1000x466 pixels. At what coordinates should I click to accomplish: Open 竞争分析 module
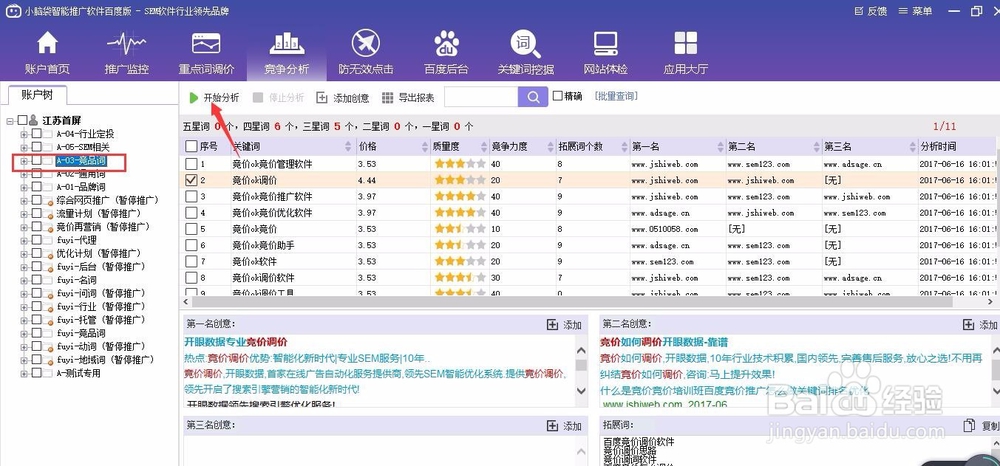point(286,52)
